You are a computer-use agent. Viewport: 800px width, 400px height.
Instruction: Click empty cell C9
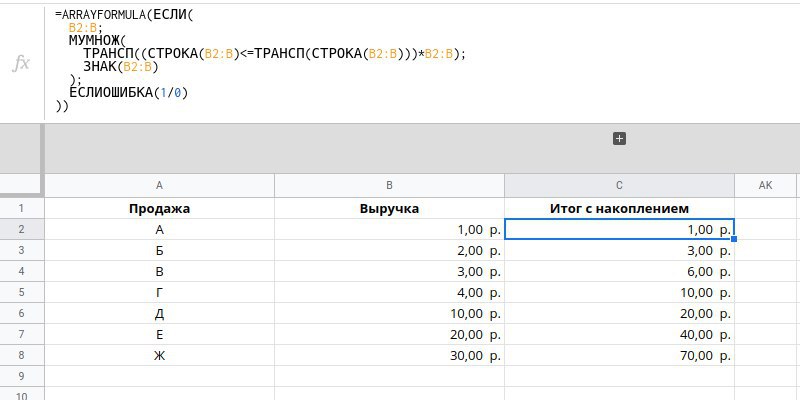coord(619,376)
